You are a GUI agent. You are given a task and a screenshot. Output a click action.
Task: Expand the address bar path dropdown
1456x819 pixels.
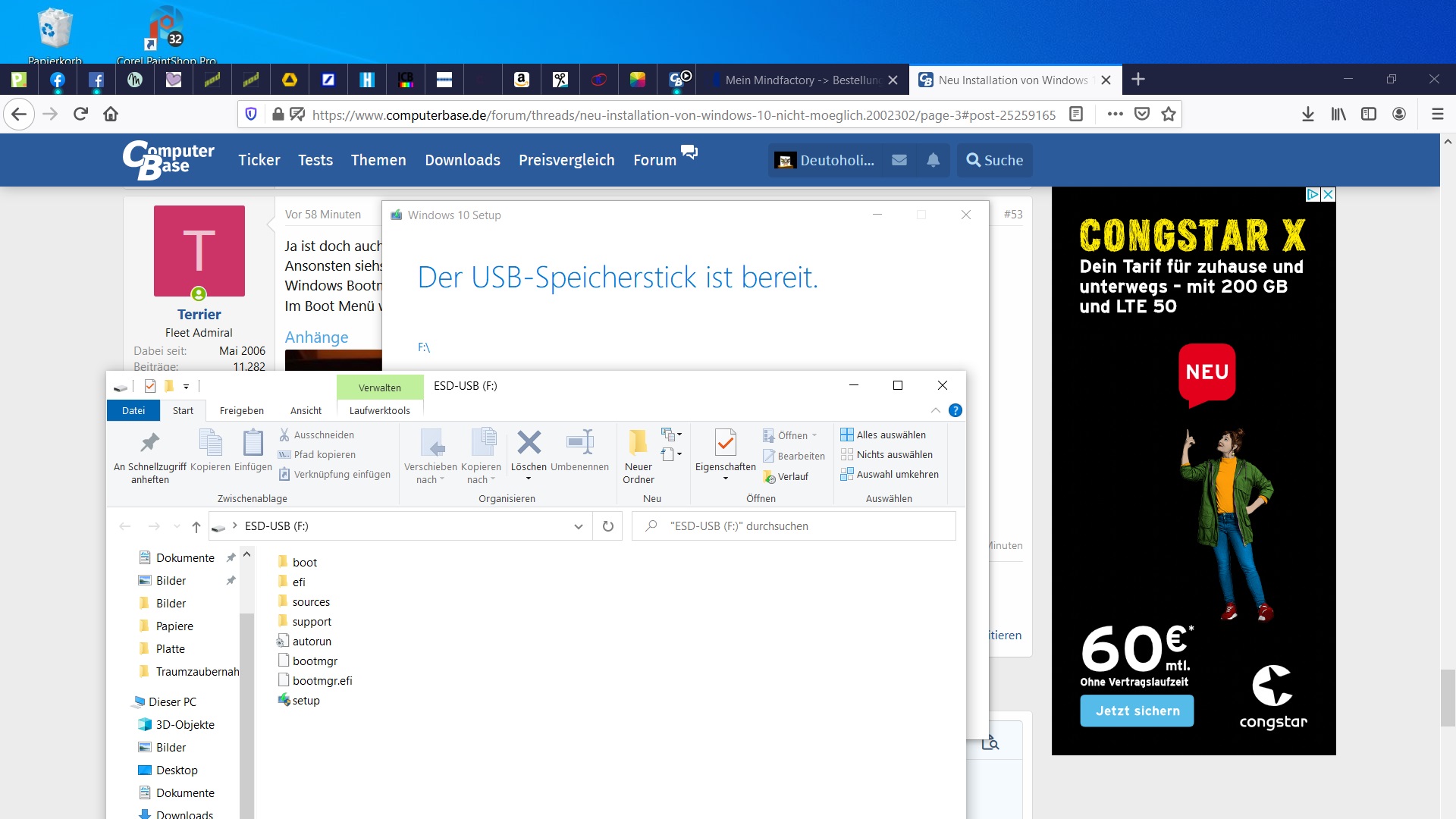(578, 526)
